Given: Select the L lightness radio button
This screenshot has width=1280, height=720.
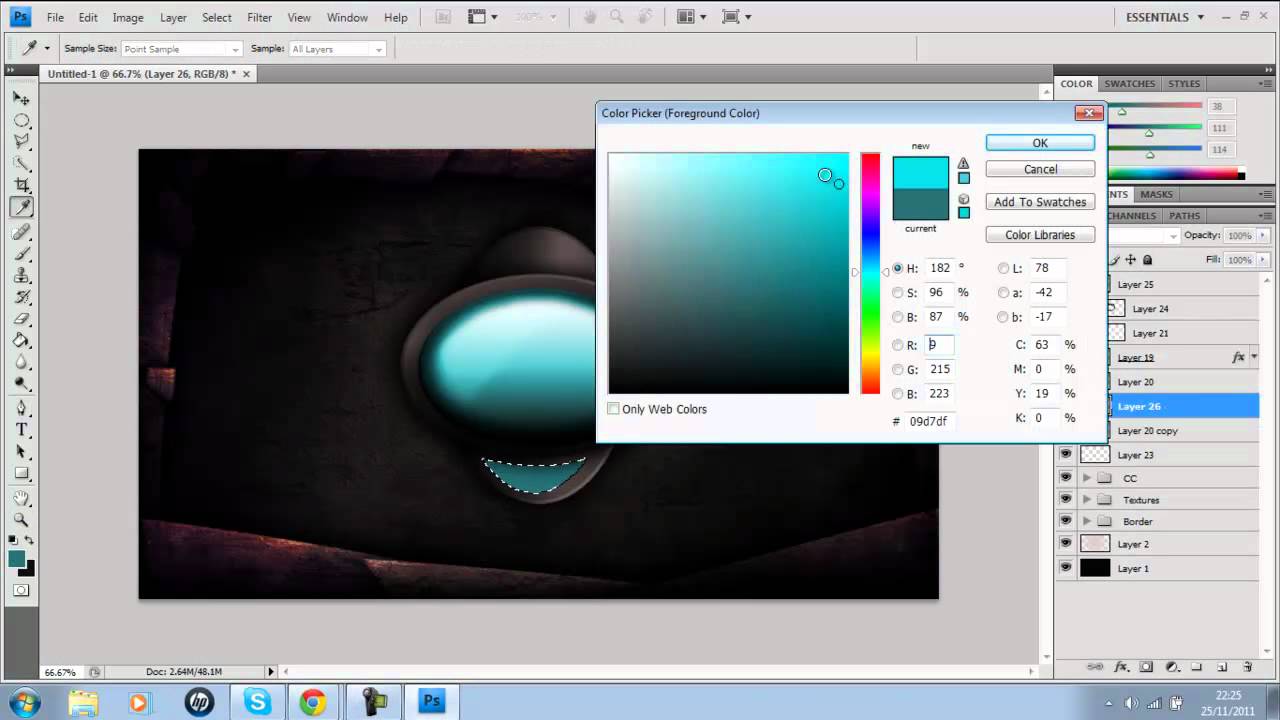Looking at the screenshot, I should click(1003, 268).
